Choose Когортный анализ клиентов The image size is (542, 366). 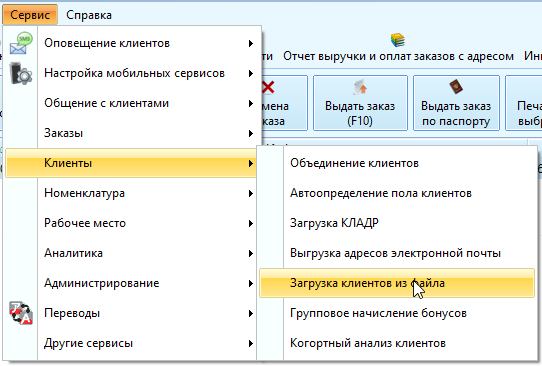pyautogui.click(x=397, y=343)
